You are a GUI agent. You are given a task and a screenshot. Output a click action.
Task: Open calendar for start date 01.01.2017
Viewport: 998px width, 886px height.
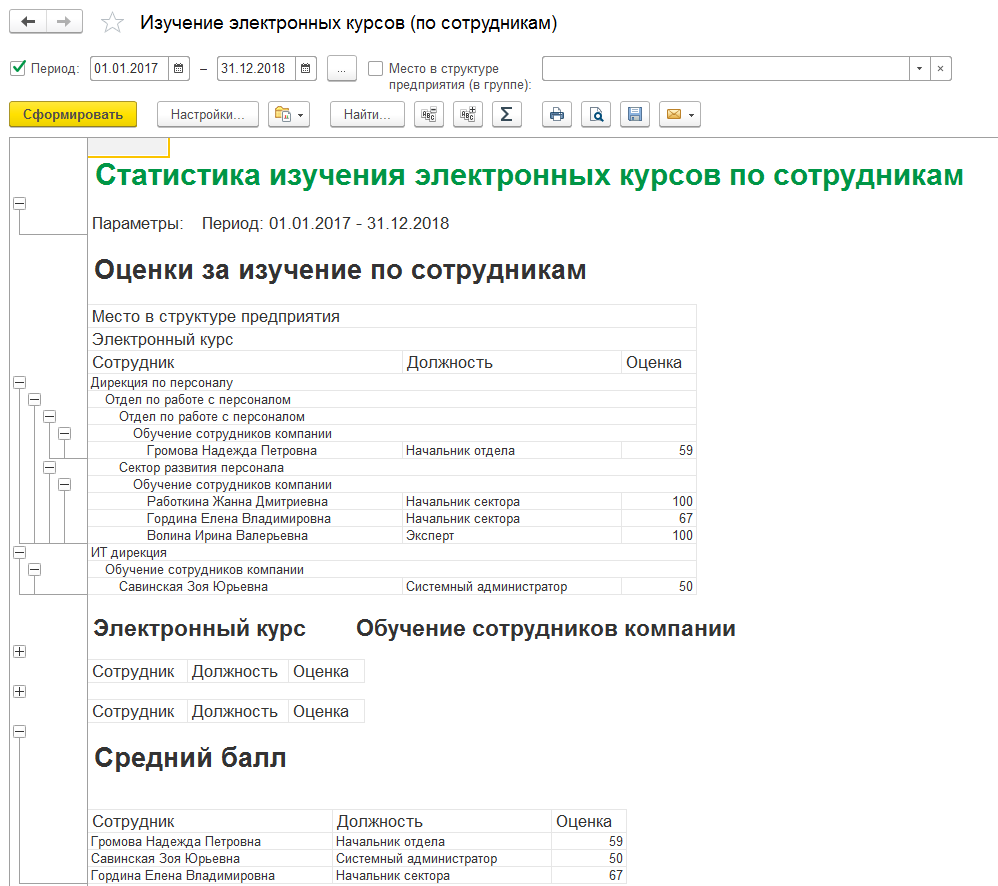179,69
